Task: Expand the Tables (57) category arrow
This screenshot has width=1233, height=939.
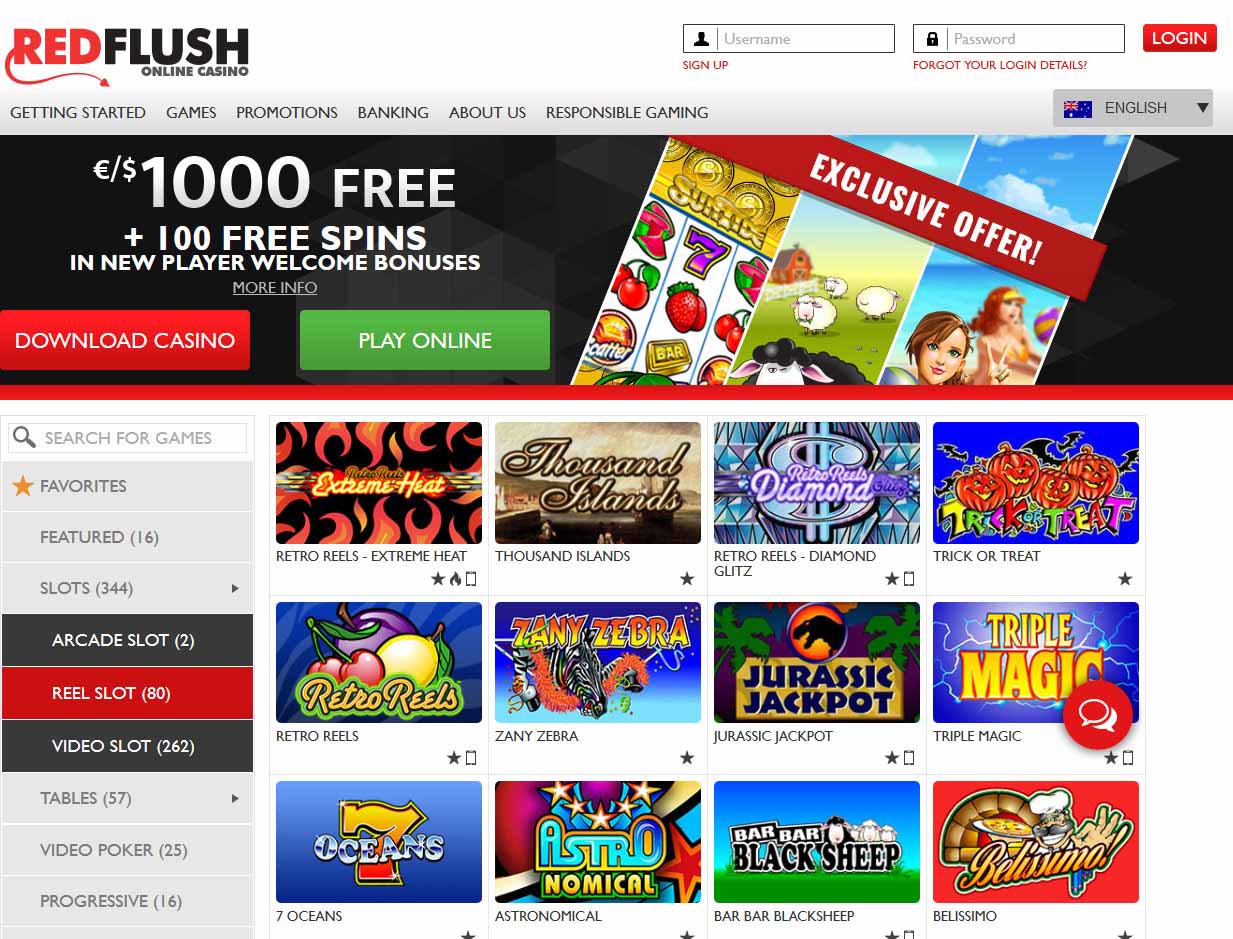Action: point(235,798)
